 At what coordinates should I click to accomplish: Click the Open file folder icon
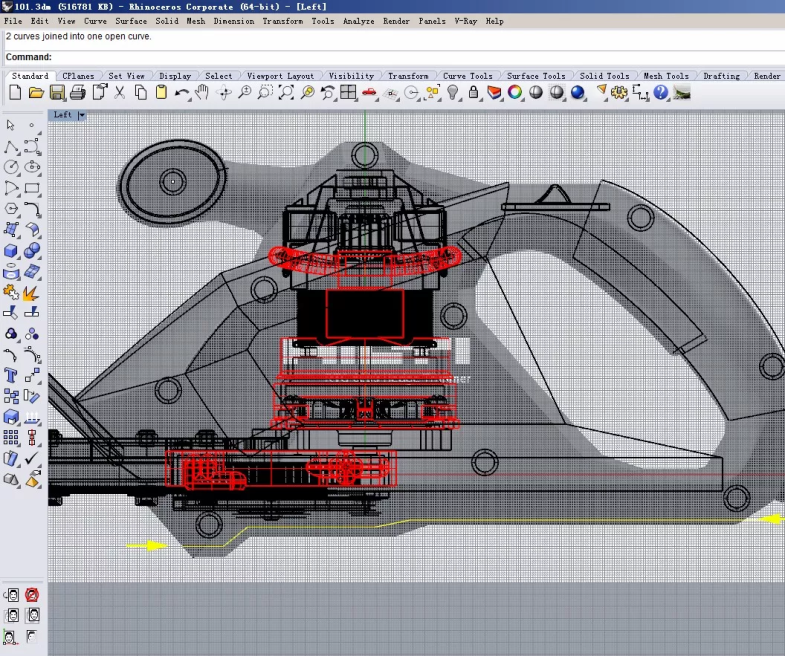(36, 92)
